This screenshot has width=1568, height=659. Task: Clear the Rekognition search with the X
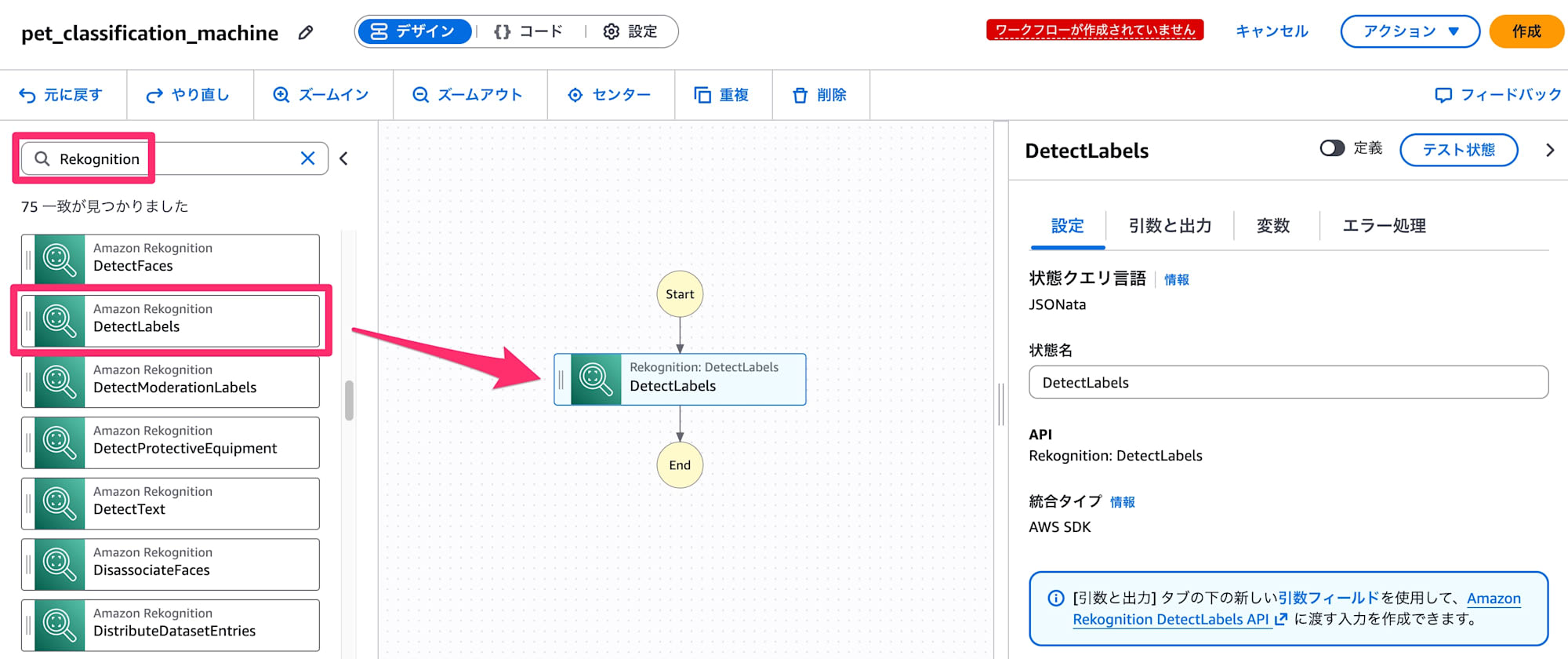[x=308, y=158]
